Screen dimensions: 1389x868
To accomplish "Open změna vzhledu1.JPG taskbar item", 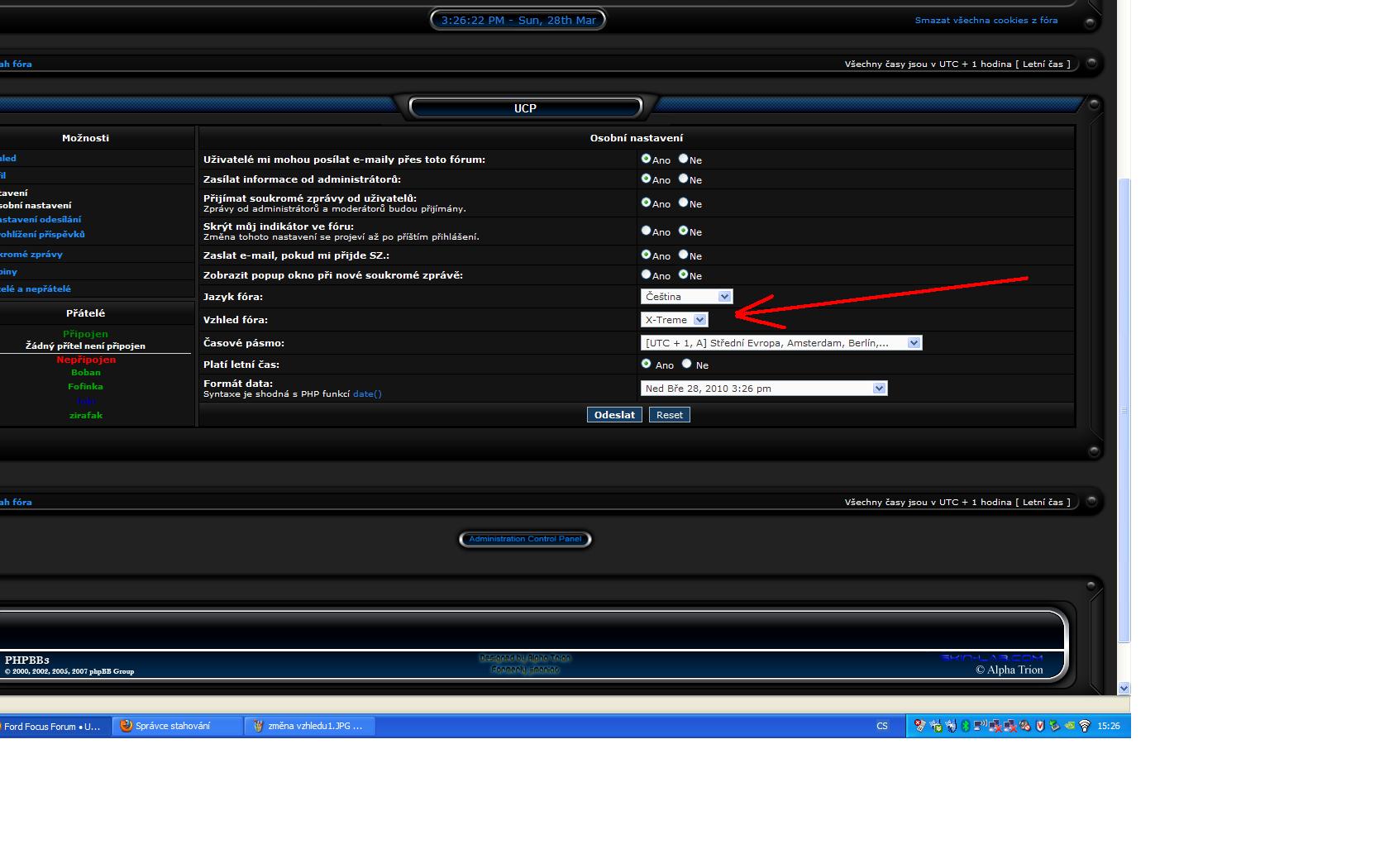I will (310, 726).
